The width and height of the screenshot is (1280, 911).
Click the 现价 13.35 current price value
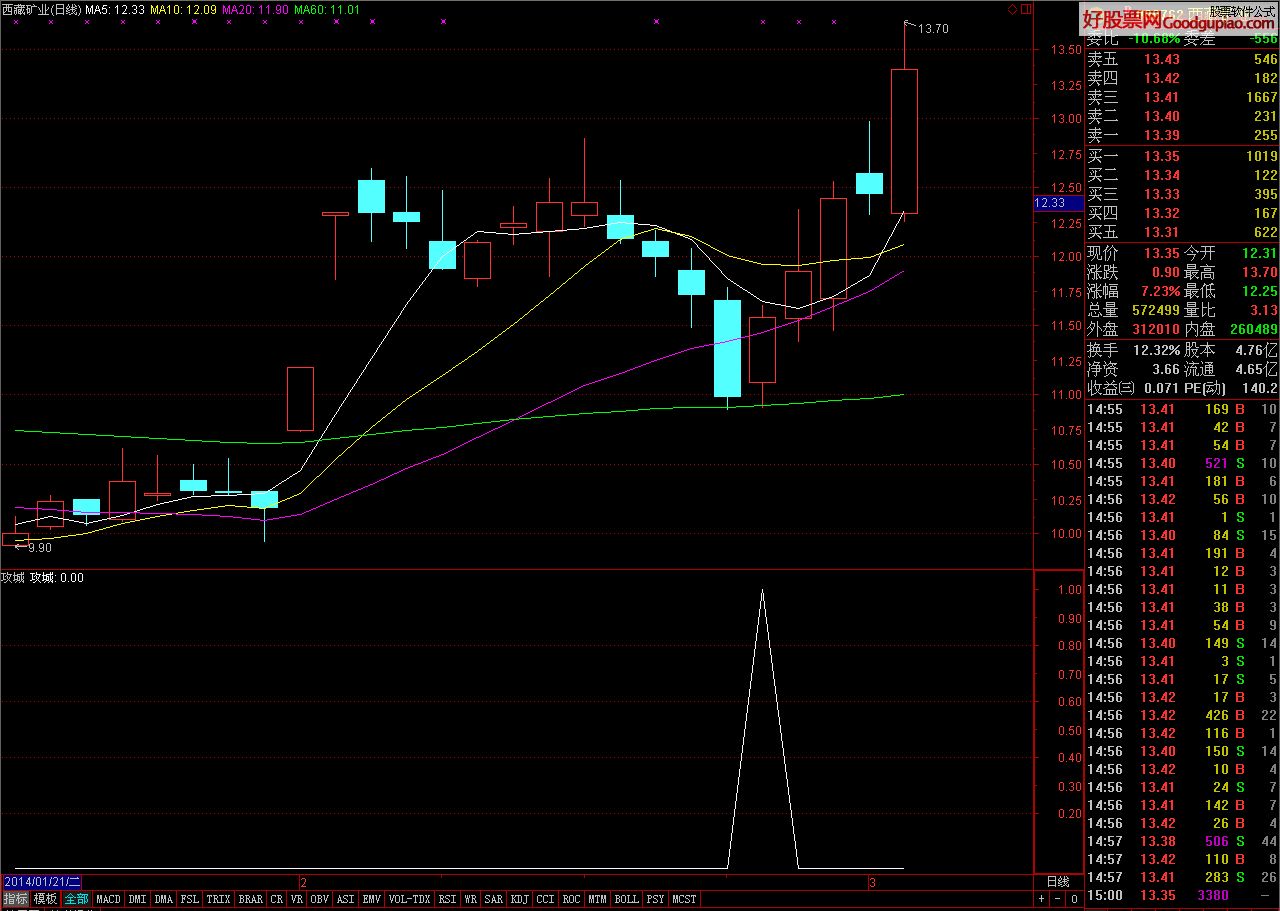1161,254
